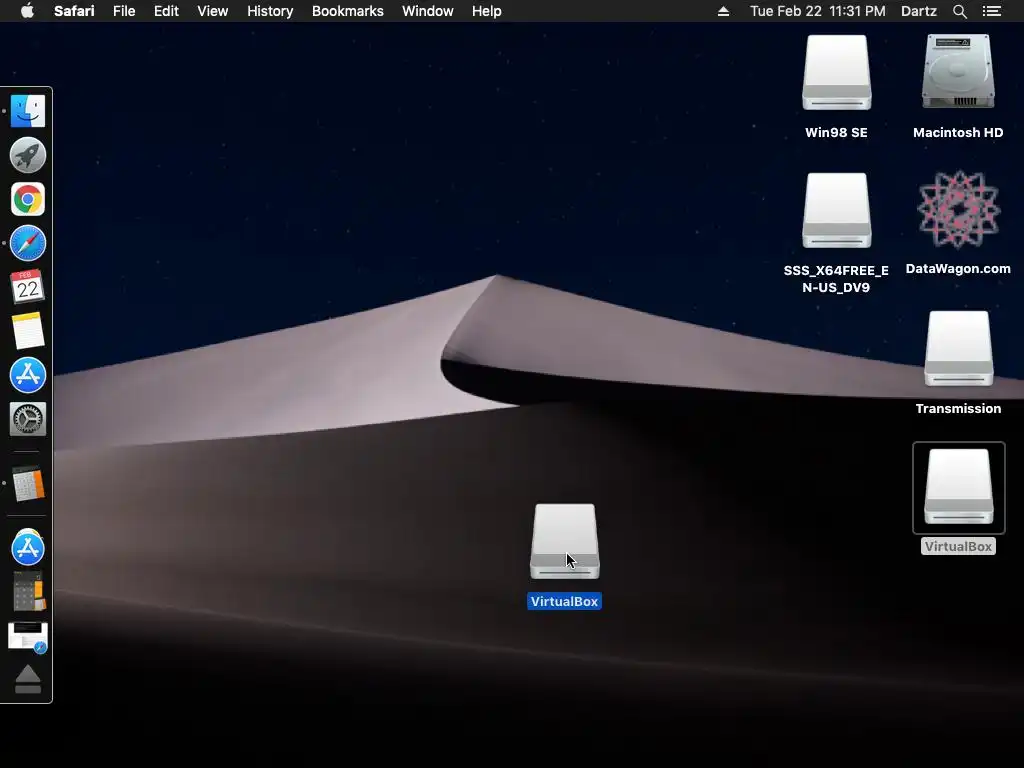Image resolution: width=1024 pixels, height=768 pixels.
Task: Click the Safari compass icon in dock
Action: [x=27, y=244]
